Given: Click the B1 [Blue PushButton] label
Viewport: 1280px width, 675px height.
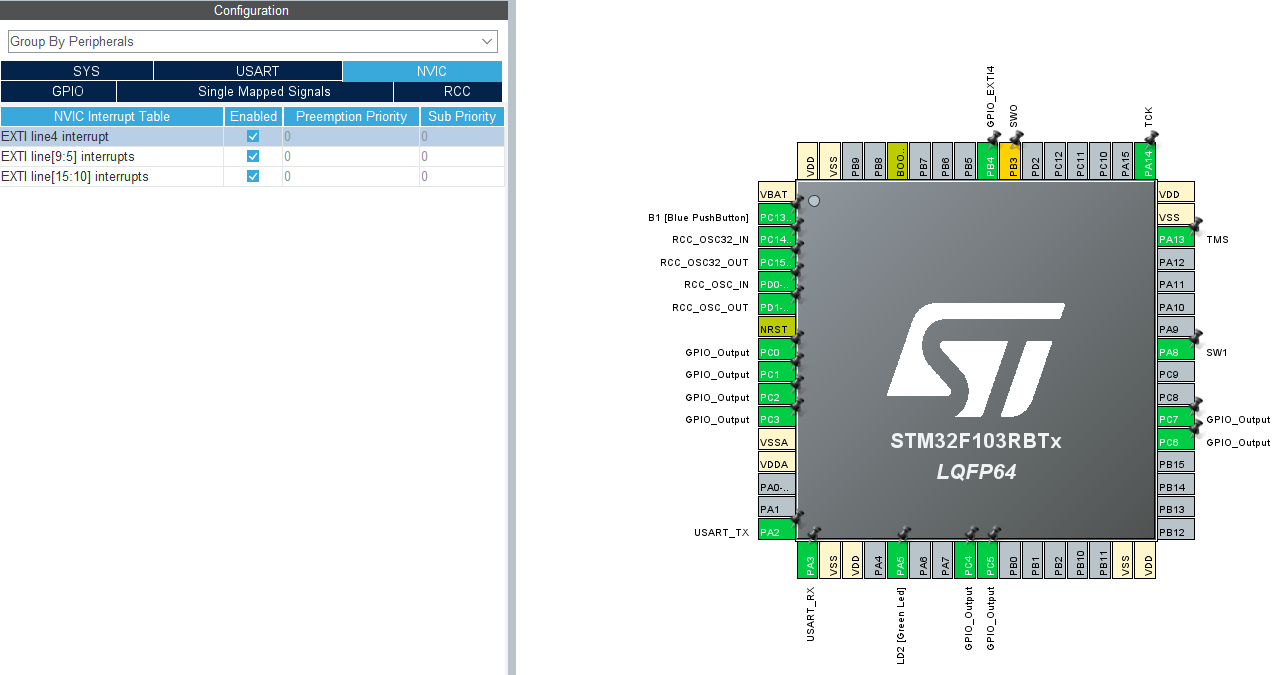Looking at the screenshot, I should point(698,217).
